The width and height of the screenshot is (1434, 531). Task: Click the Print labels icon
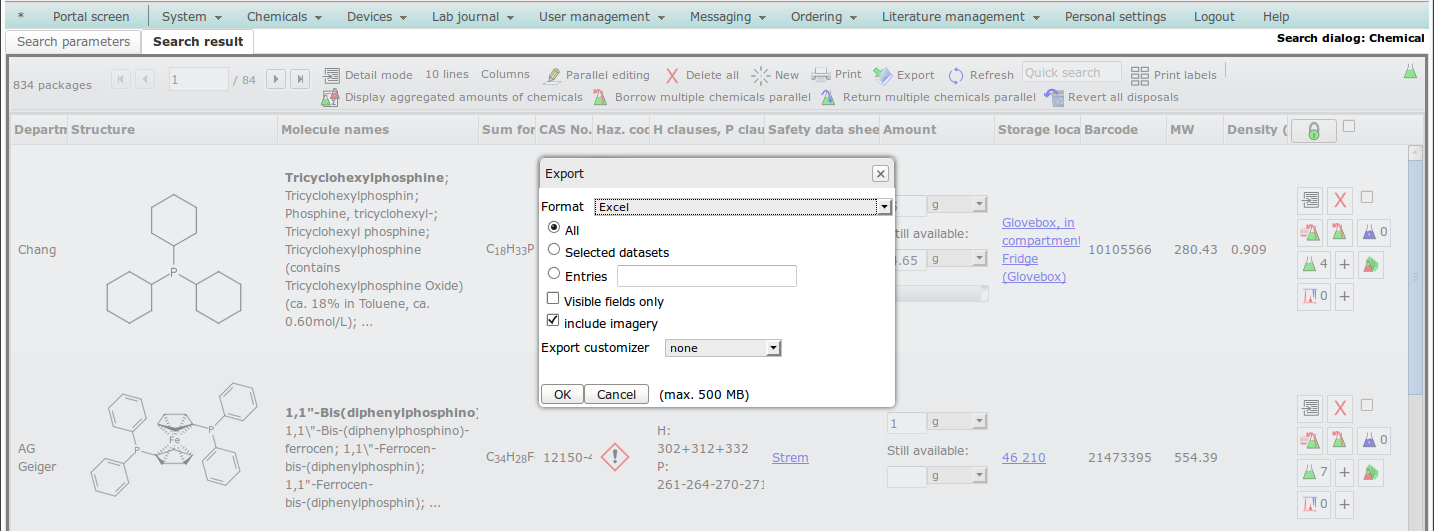click(1140, 75)
